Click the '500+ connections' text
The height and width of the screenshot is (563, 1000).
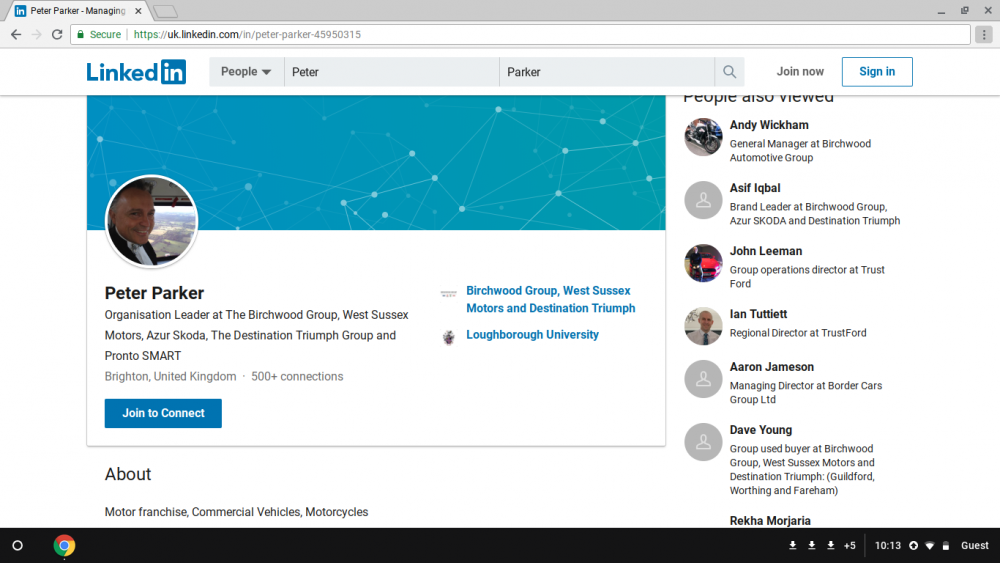tap(297, 377)
